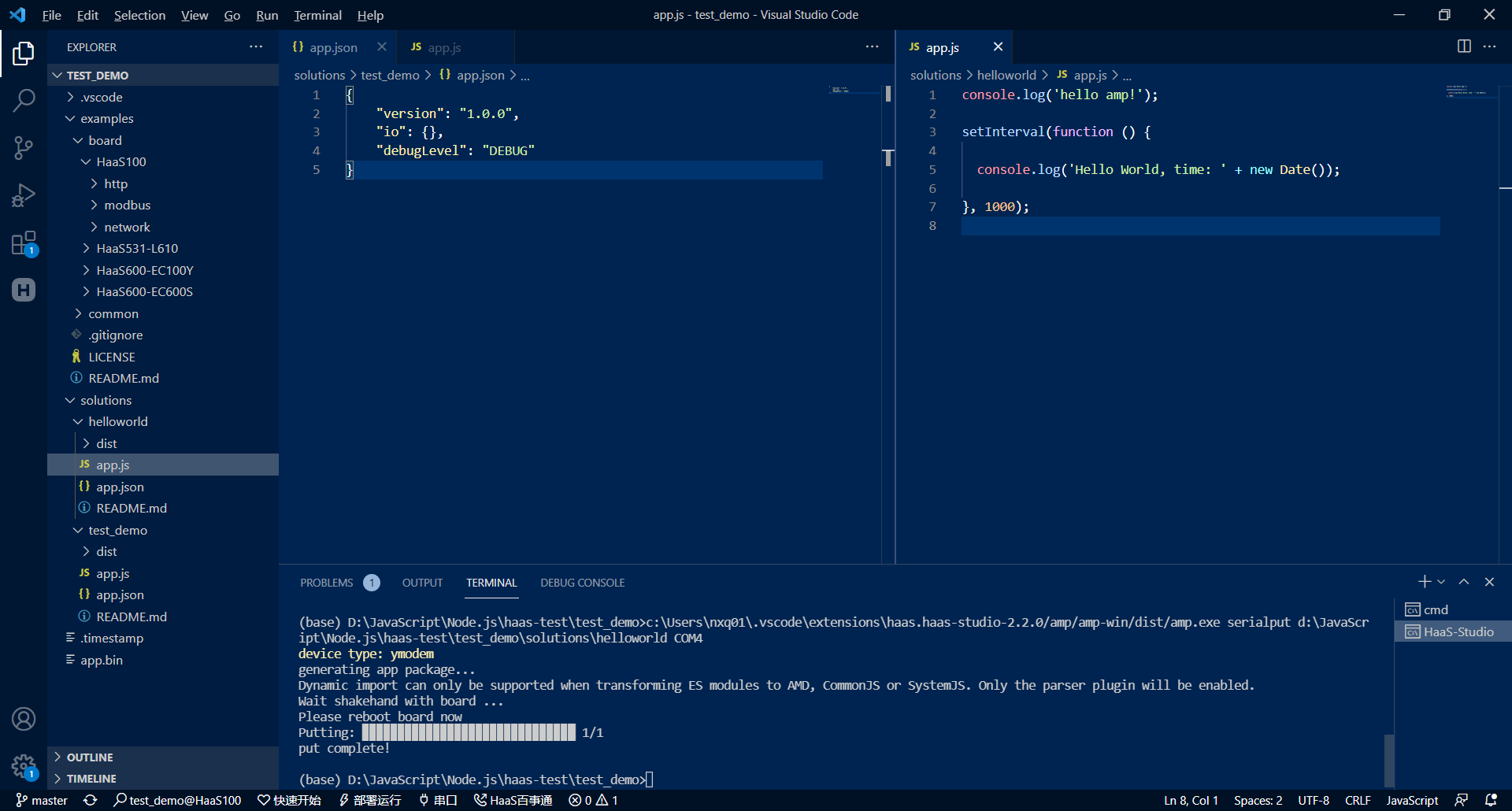This screenshot has width=1512, height=811.
Task: Click the HaaS百事通 status button
Action: (x=513, y=800)
